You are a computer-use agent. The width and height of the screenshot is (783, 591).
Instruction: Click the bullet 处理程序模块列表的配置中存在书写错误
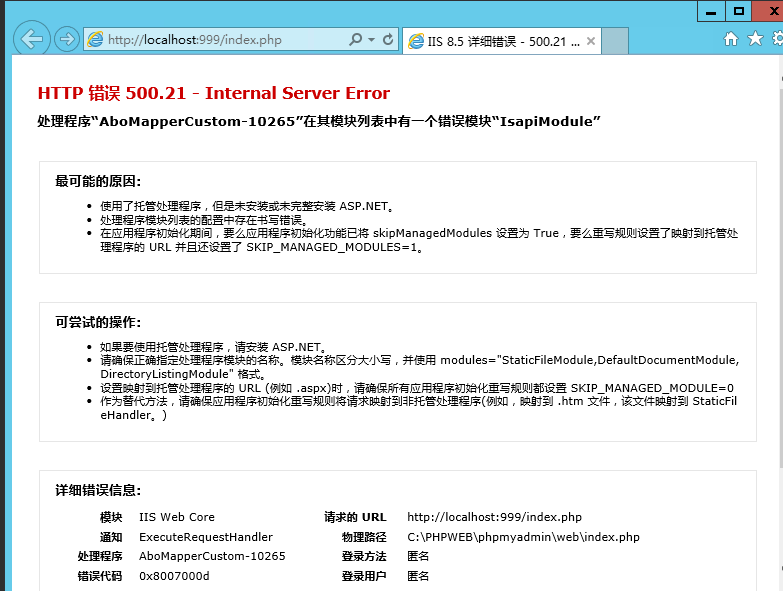[204, 220]
